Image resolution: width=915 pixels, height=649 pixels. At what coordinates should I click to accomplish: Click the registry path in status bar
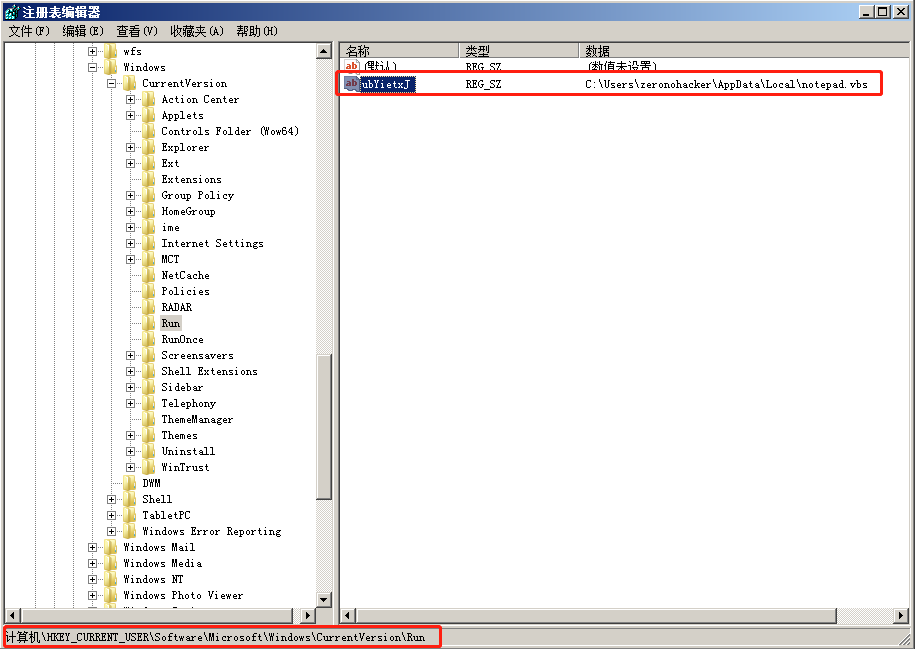click(x=215, y=637)
